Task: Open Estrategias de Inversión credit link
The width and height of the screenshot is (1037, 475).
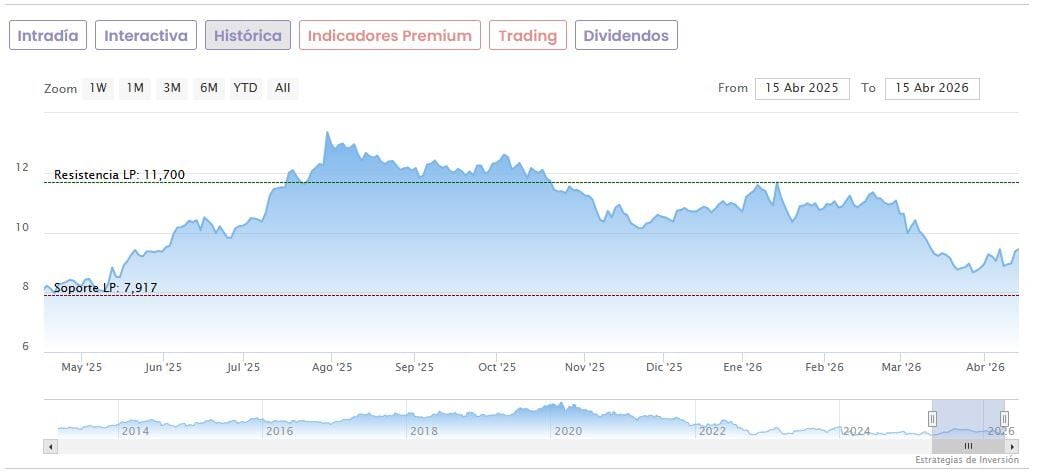Action: [966, 460]
